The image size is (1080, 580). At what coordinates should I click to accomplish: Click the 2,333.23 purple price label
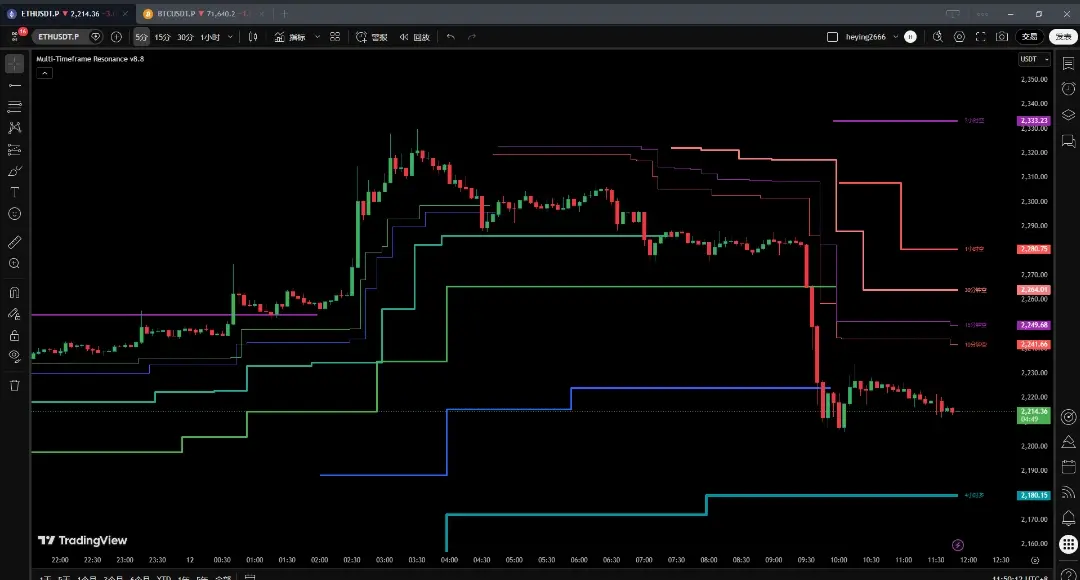pyautogui.click(x=1033, y=121)
